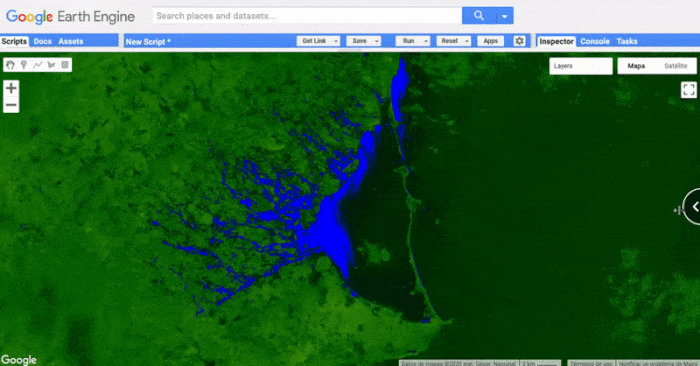Viewport: 700px width, 366px height.
Task: Click the Reset button
Action: pos(450,41)
